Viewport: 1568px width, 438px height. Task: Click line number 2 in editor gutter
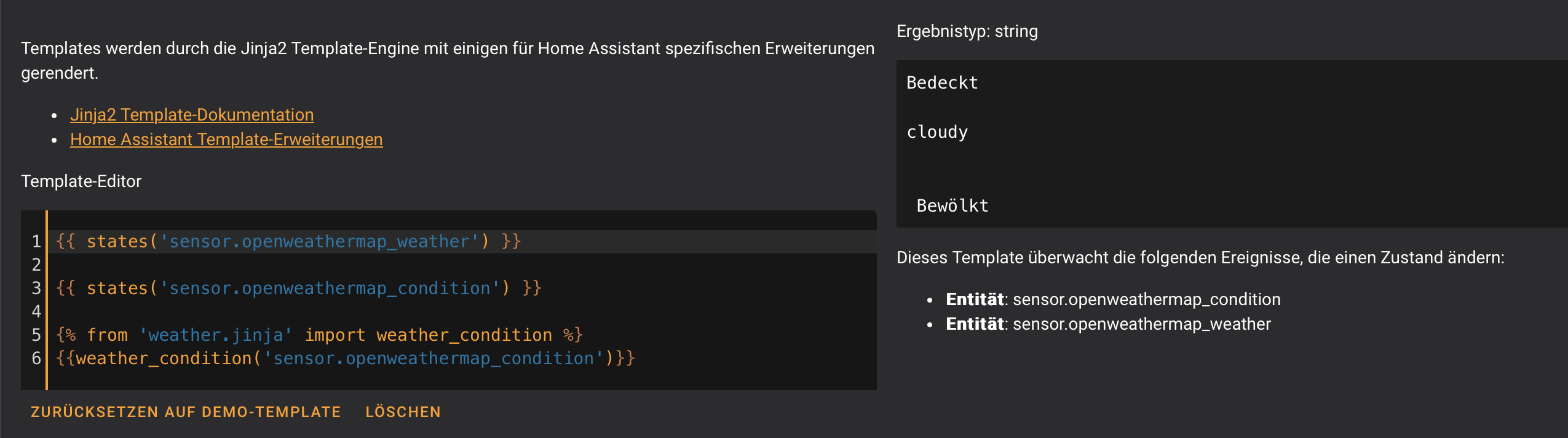[x=36, y=265]
